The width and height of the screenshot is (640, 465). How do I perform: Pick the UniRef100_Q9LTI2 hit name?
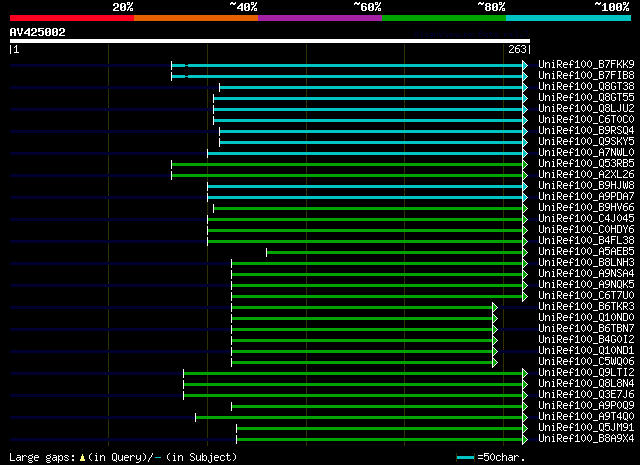point(586,373)
